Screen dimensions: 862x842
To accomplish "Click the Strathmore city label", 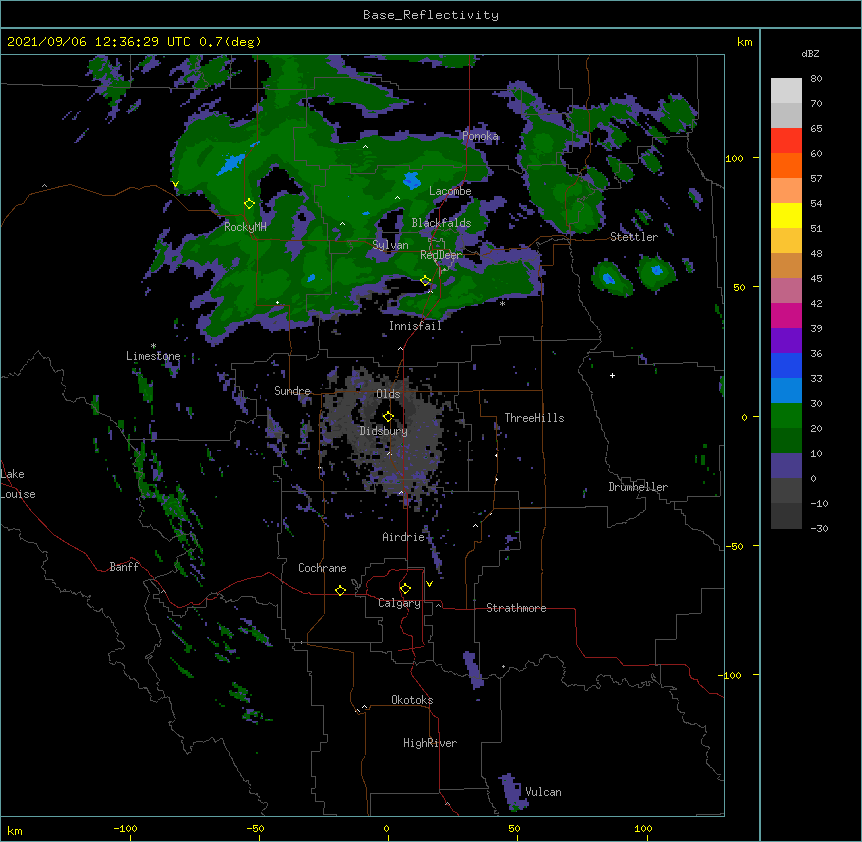I will pos(516,608).
